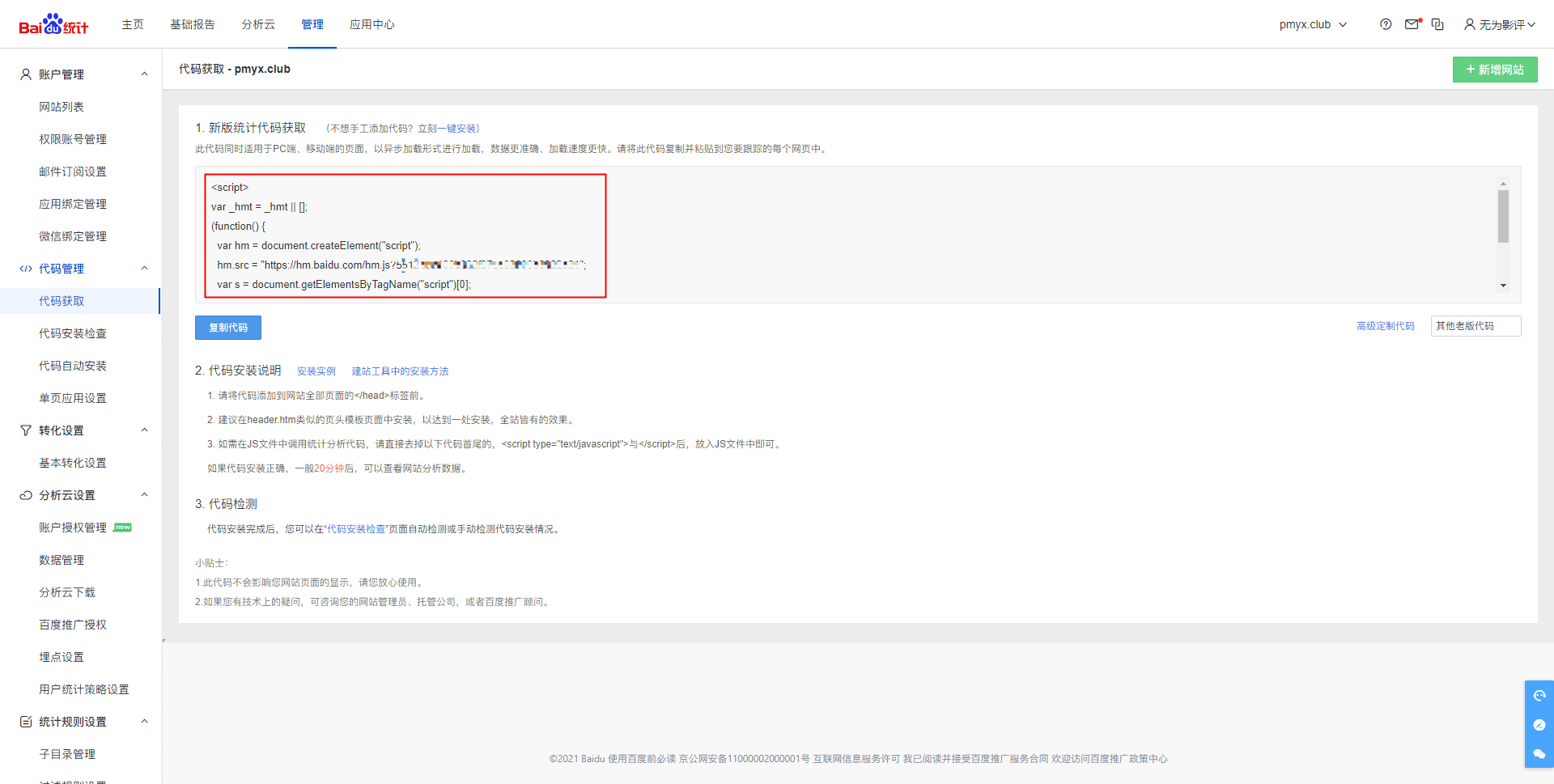Collapse the 转化设置 section chevron
Screen dimensions: 1554x784
[145, 430]
